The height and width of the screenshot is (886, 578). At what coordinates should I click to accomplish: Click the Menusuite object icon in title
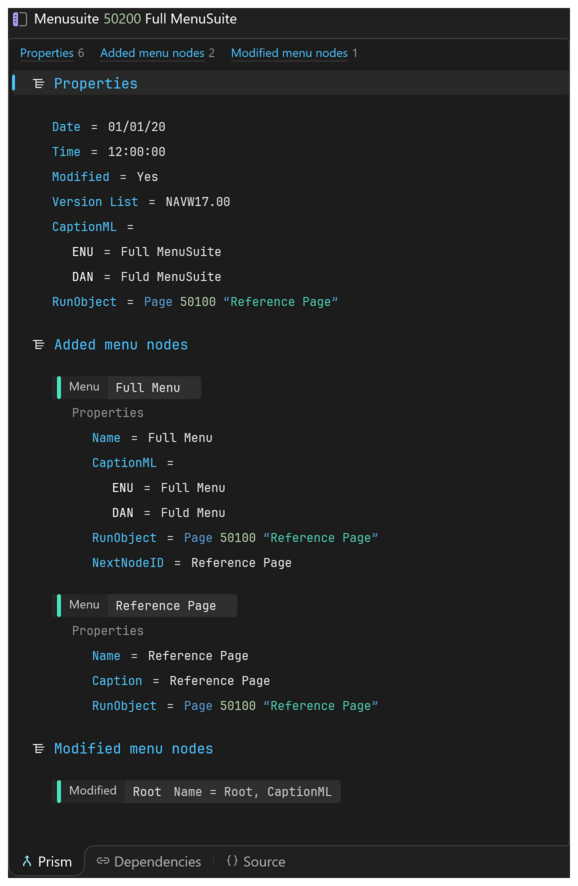point(20,19)
